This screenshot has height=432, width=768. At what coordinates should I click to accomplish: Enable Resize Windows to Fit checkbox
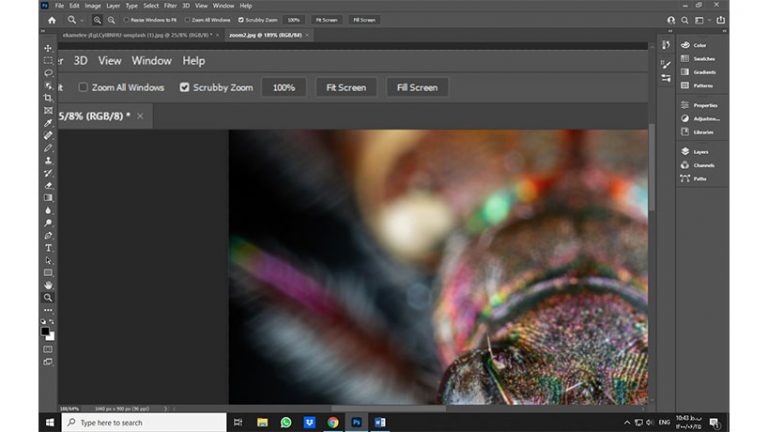(126, 20)
